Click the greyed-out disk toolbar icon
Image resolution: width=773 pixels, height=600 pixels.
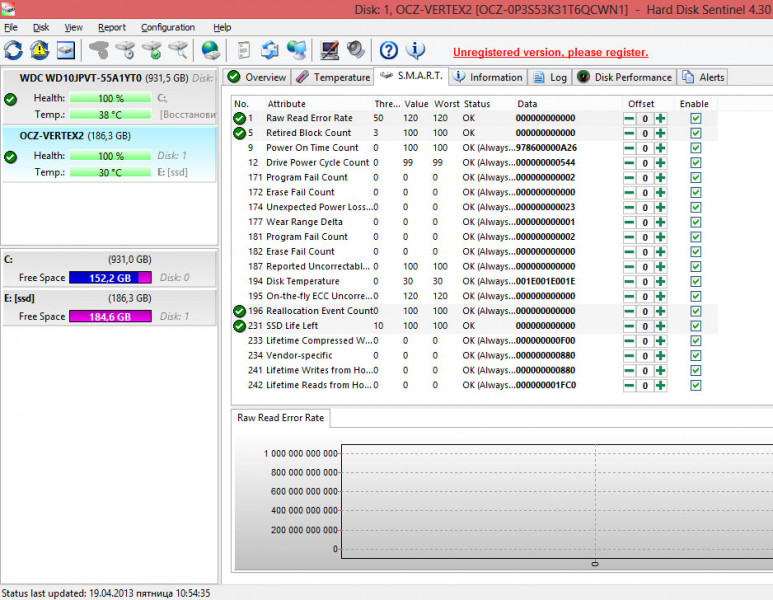[99, 50]
